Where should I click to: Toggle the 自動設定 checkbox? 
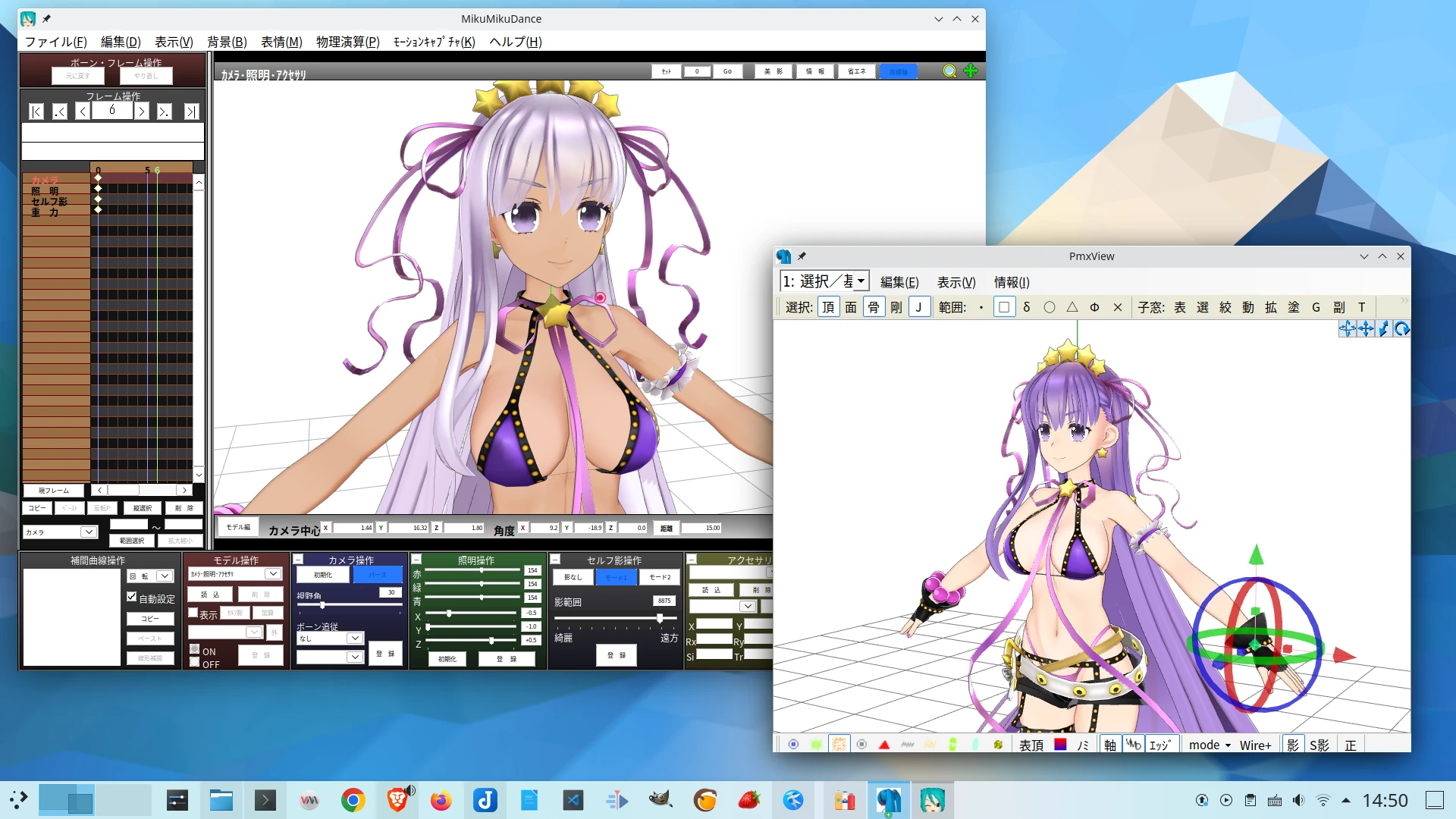(132, 598)
